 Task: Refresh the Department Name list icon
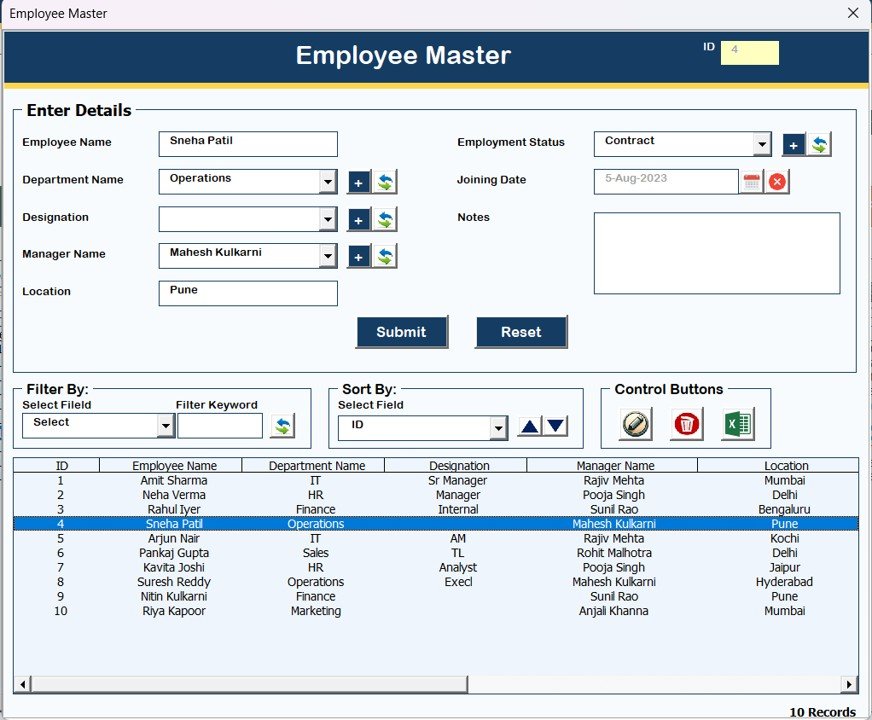point(385,182)
